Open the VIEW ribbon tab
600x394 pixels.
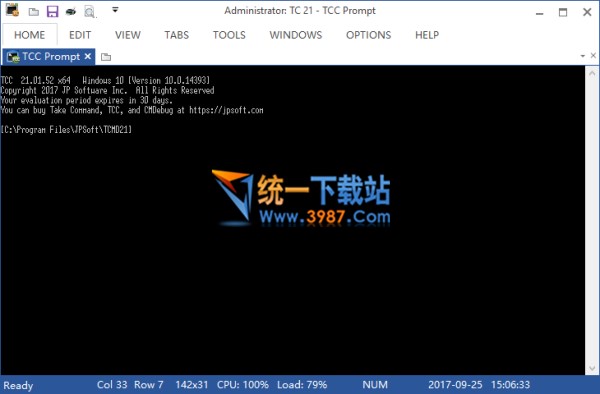click(x=128, y=35)
